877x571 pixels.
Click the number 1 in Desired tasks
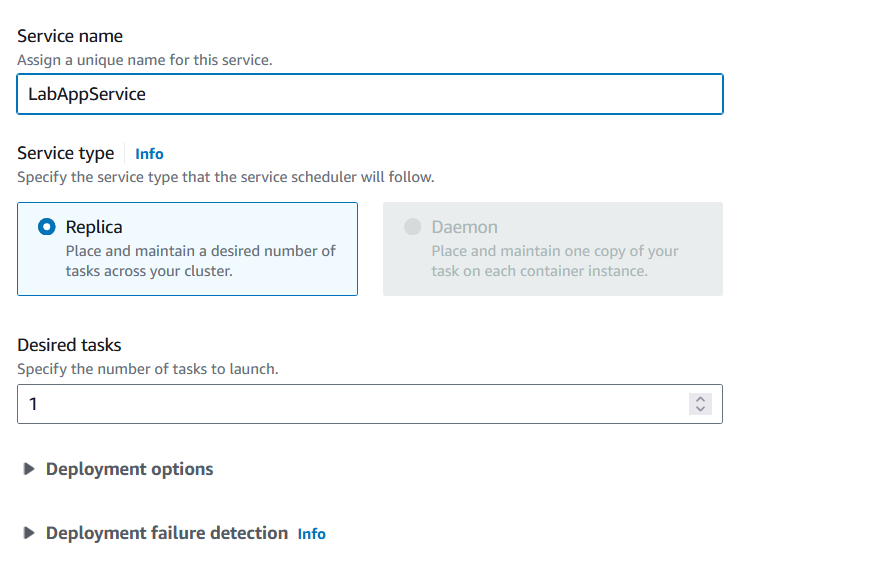pos(33,404)
